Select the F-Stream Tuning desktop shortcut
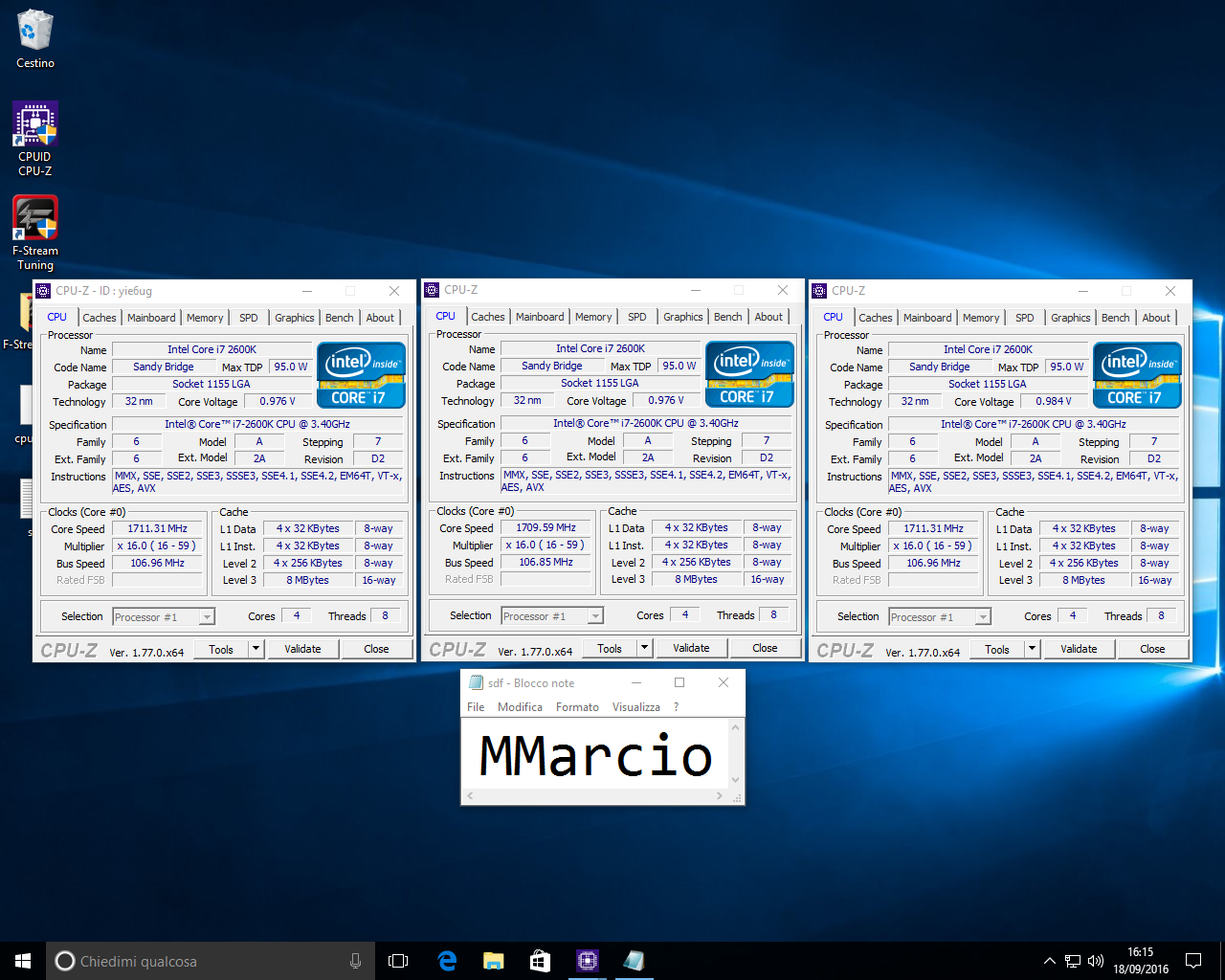Image resolution: width=1225 pixels, height=980 pixels. pos(35,233)
